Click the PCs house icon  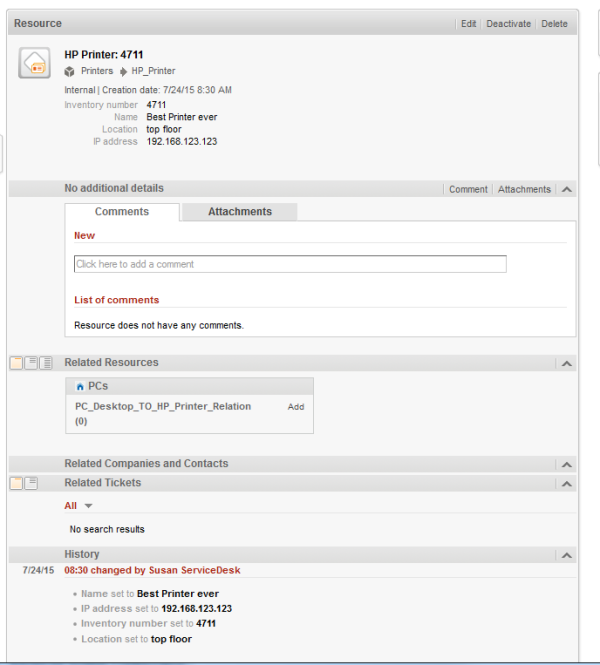coord(80,386)
